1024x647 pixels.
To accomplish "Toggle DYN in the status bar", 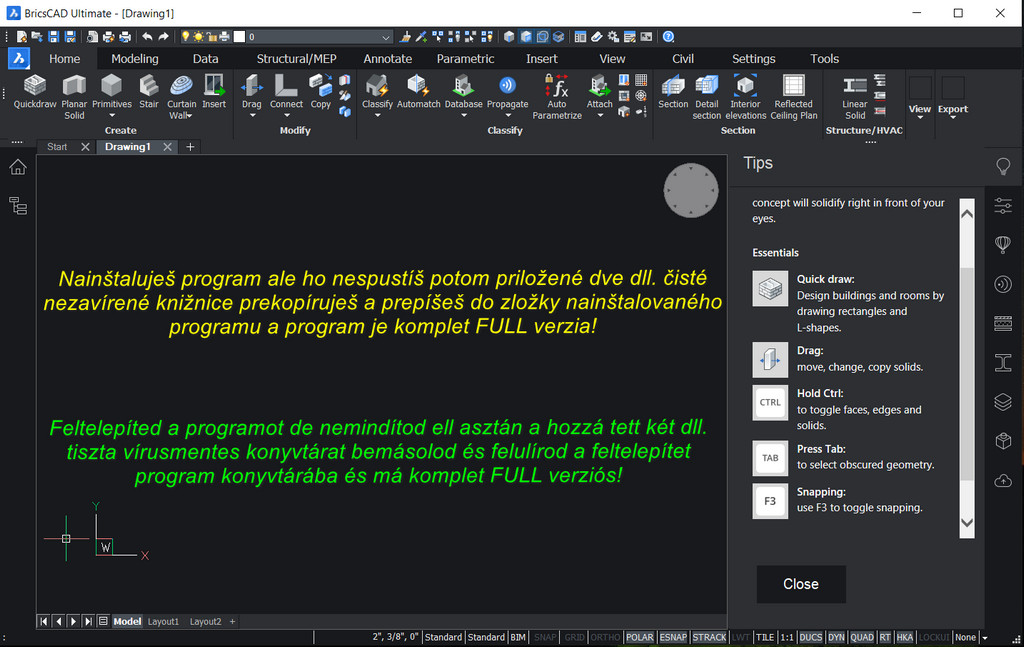I will coord(836,637).
